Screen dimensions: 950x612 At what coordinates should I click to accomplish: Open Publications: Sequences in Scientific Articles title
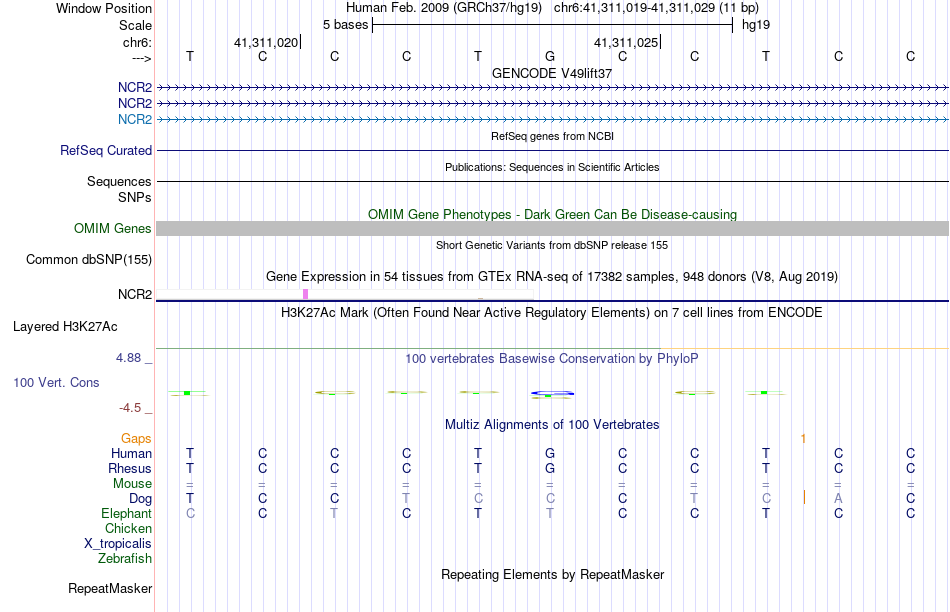[x=552, y=167]
